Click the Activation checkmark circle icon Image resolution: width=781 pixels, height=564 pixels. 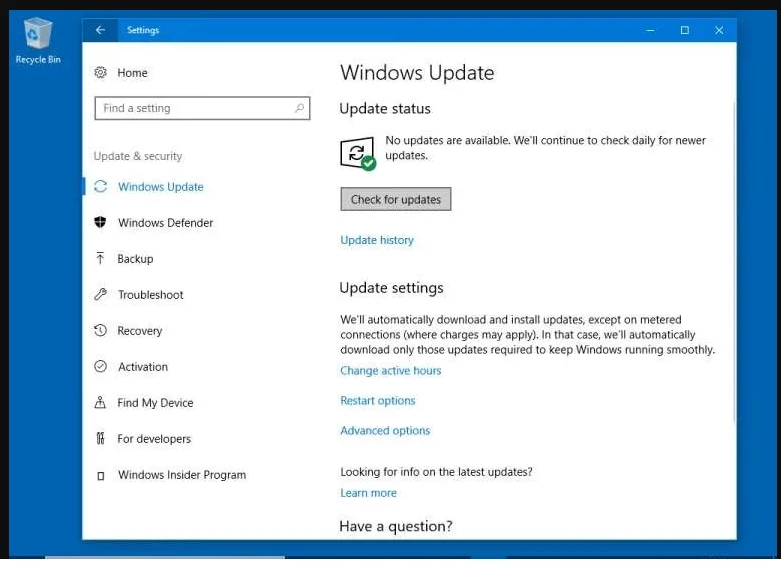pyautogui.click(x=100, y=366)
